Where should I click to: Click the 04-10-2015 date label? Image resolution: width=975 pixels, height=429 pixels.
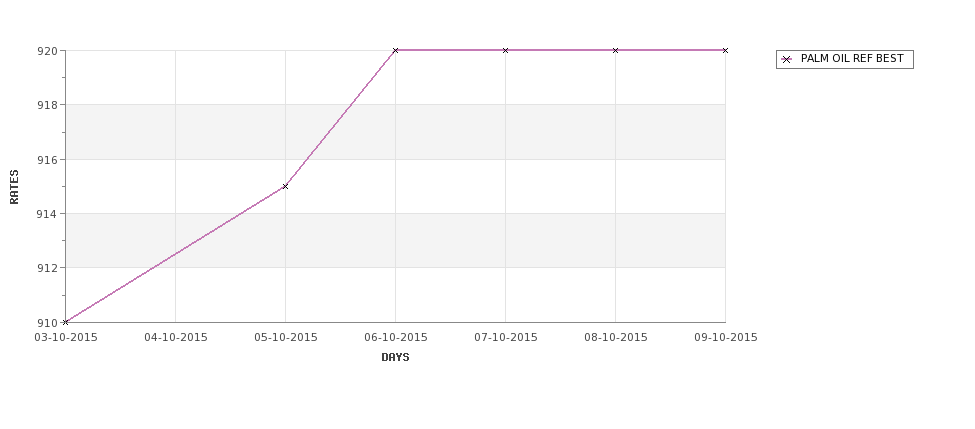(x=176, y=338)
